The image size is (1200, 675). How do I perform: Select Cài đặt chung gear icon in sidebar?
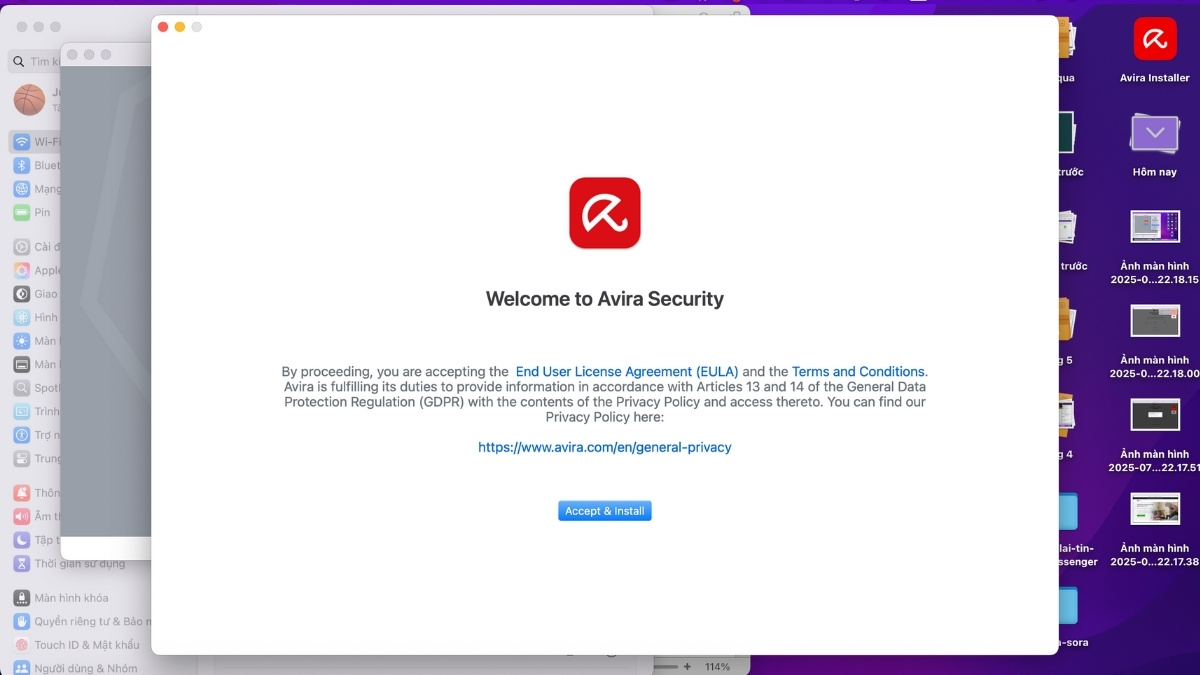tap(22, 247)
